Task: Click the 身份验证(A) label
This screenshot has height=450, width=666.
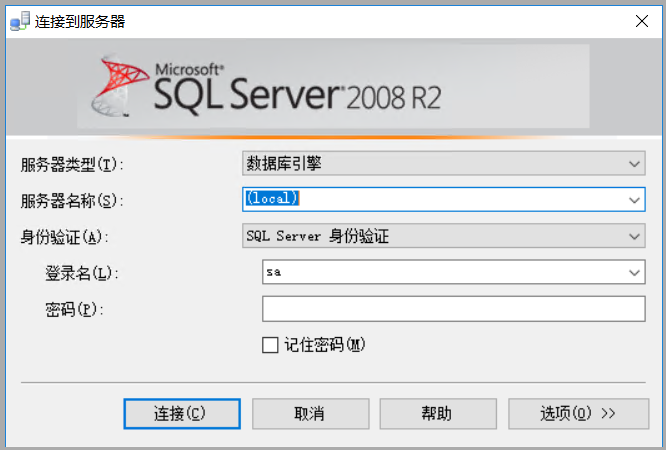Action: 64,237
